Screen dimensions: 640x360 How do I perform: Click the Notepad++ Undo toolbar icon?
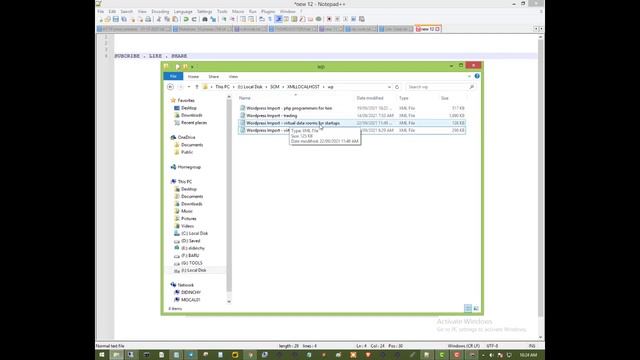pyautogui.click(x=186, y=19)
